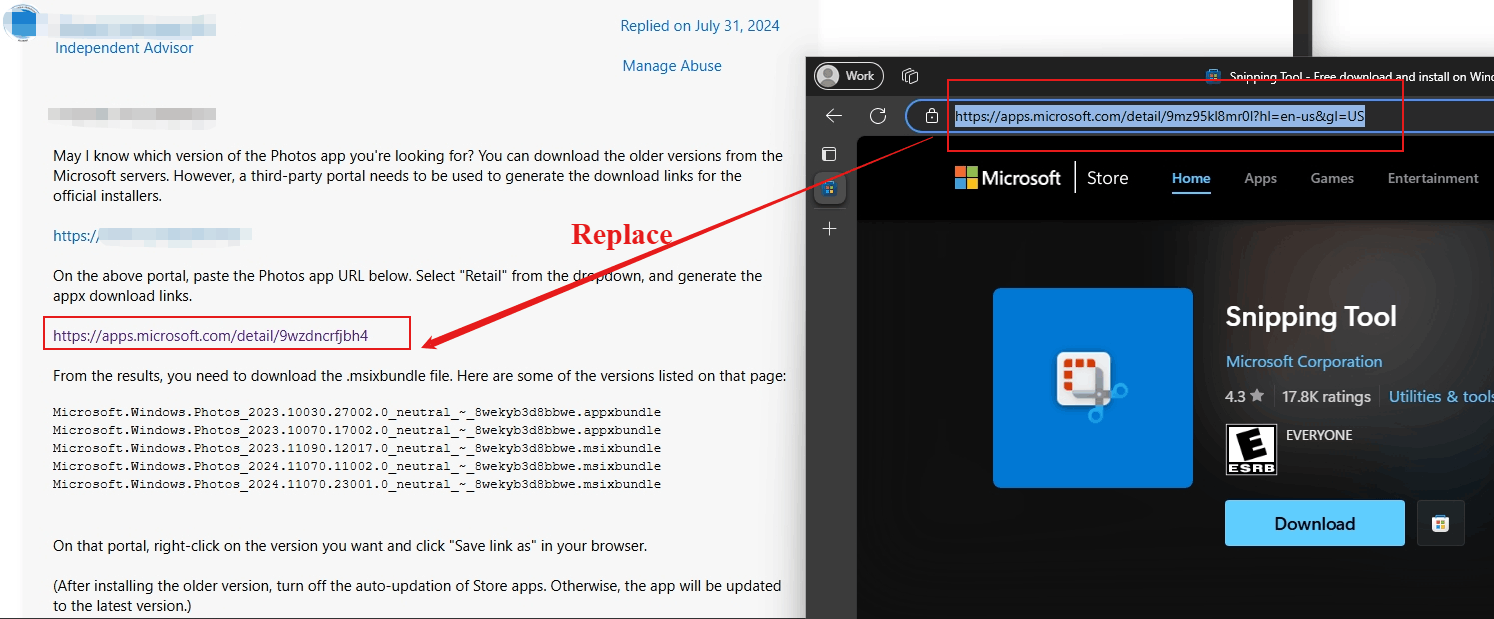
Task: Click the Photos_2024.11070.23001.0 msixbundle line
Action: coord(357,484)
